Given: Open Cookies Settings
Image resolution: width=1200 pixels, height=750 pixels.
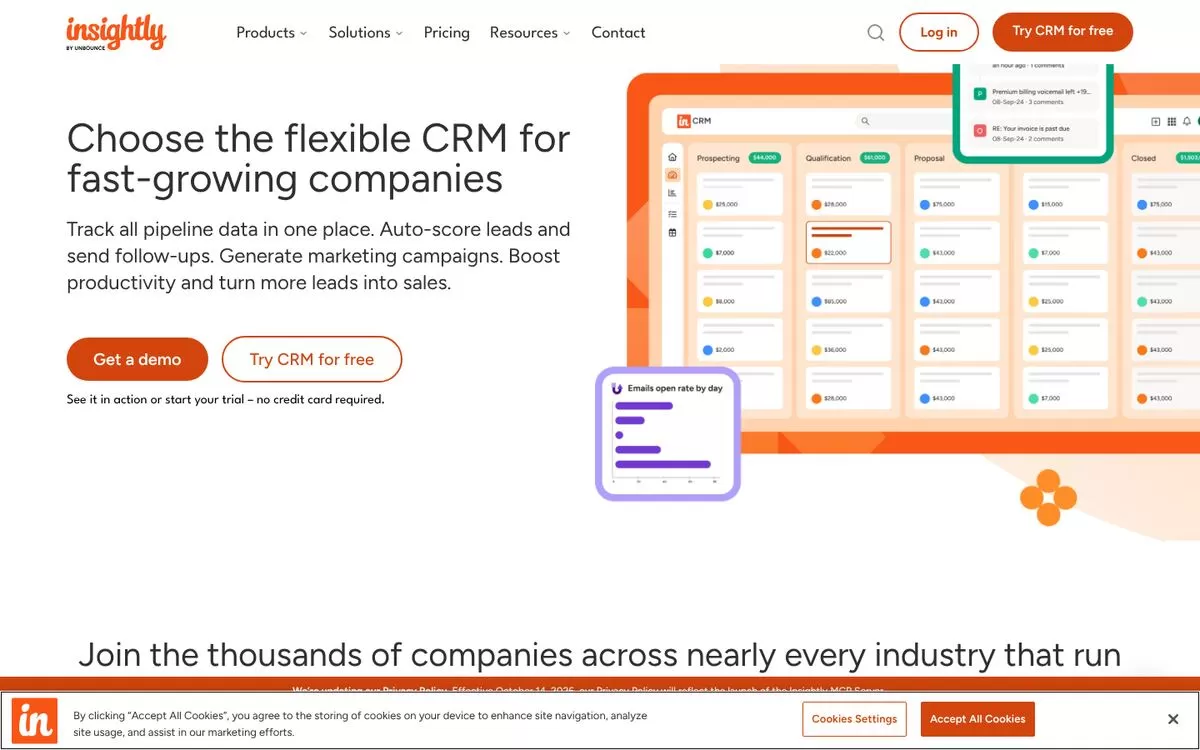Looking at the screenshot, I should click(x=854, y=719).
